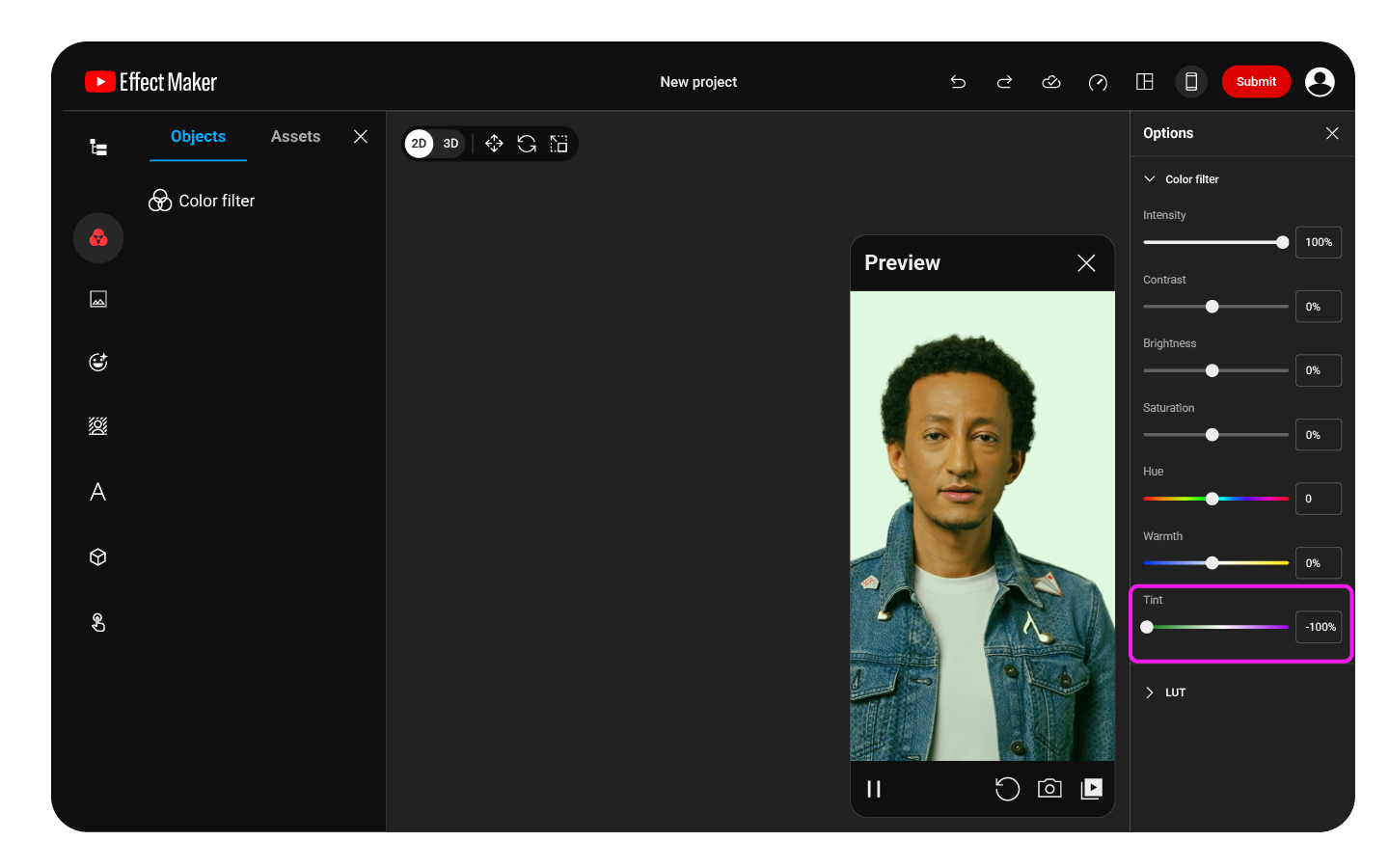This screenshot has width=1389, height=868.
Task: Expand the LUT section
Action: (1150, 692)
